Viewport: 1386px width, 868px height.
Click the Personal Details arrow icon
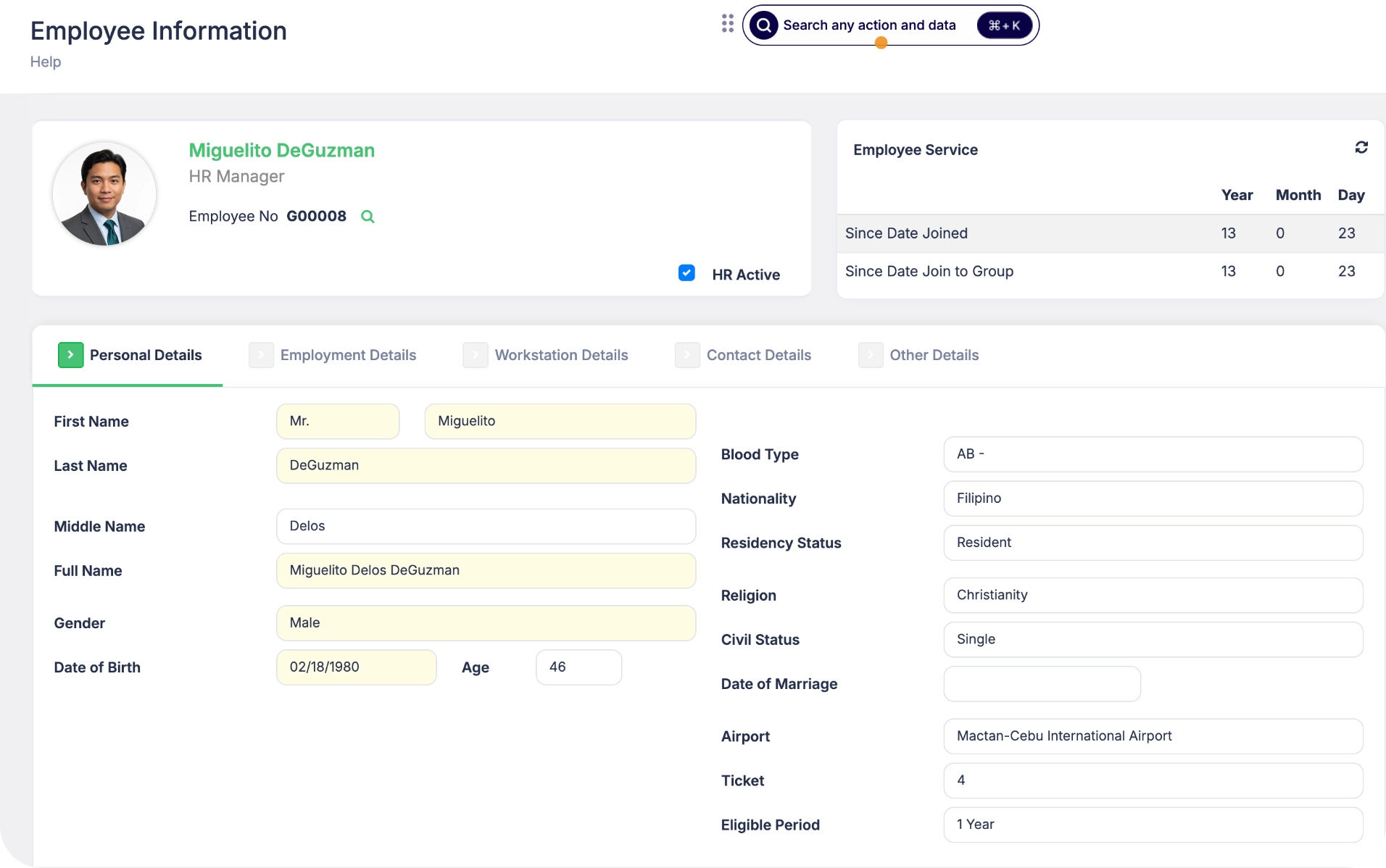click(x=70, y=354)
